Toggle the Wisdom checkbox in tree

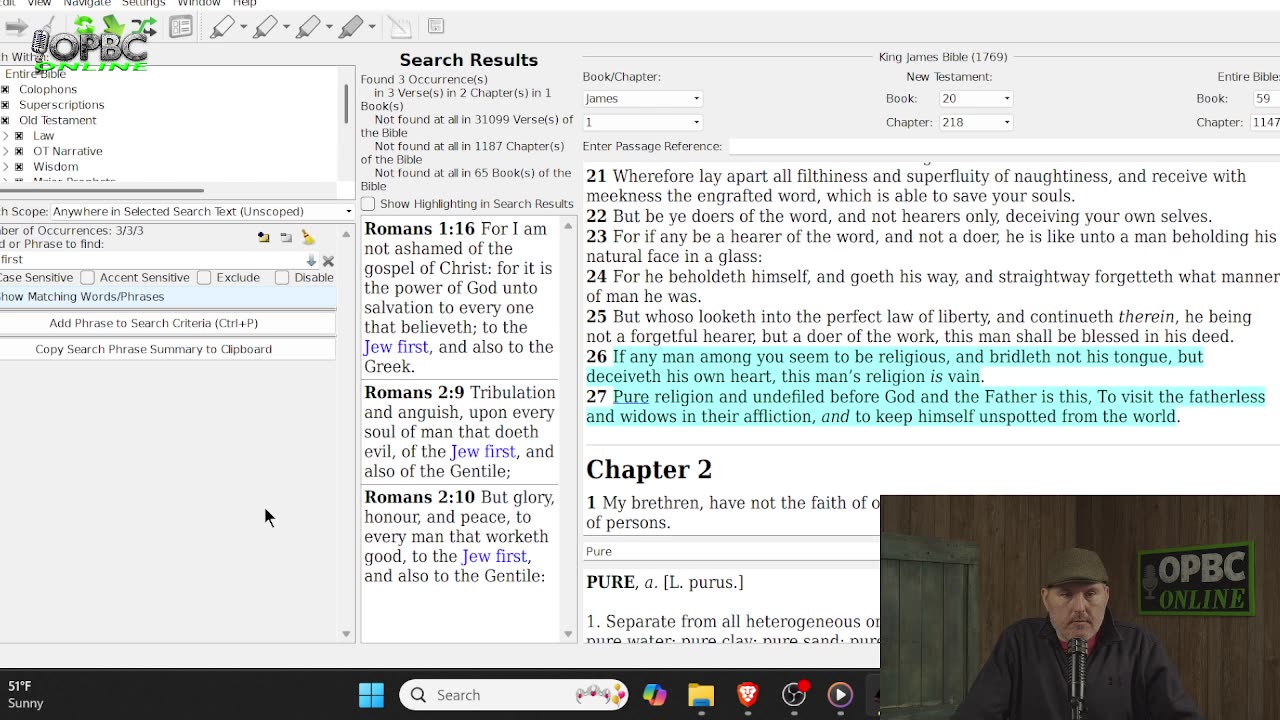[19, 167]
